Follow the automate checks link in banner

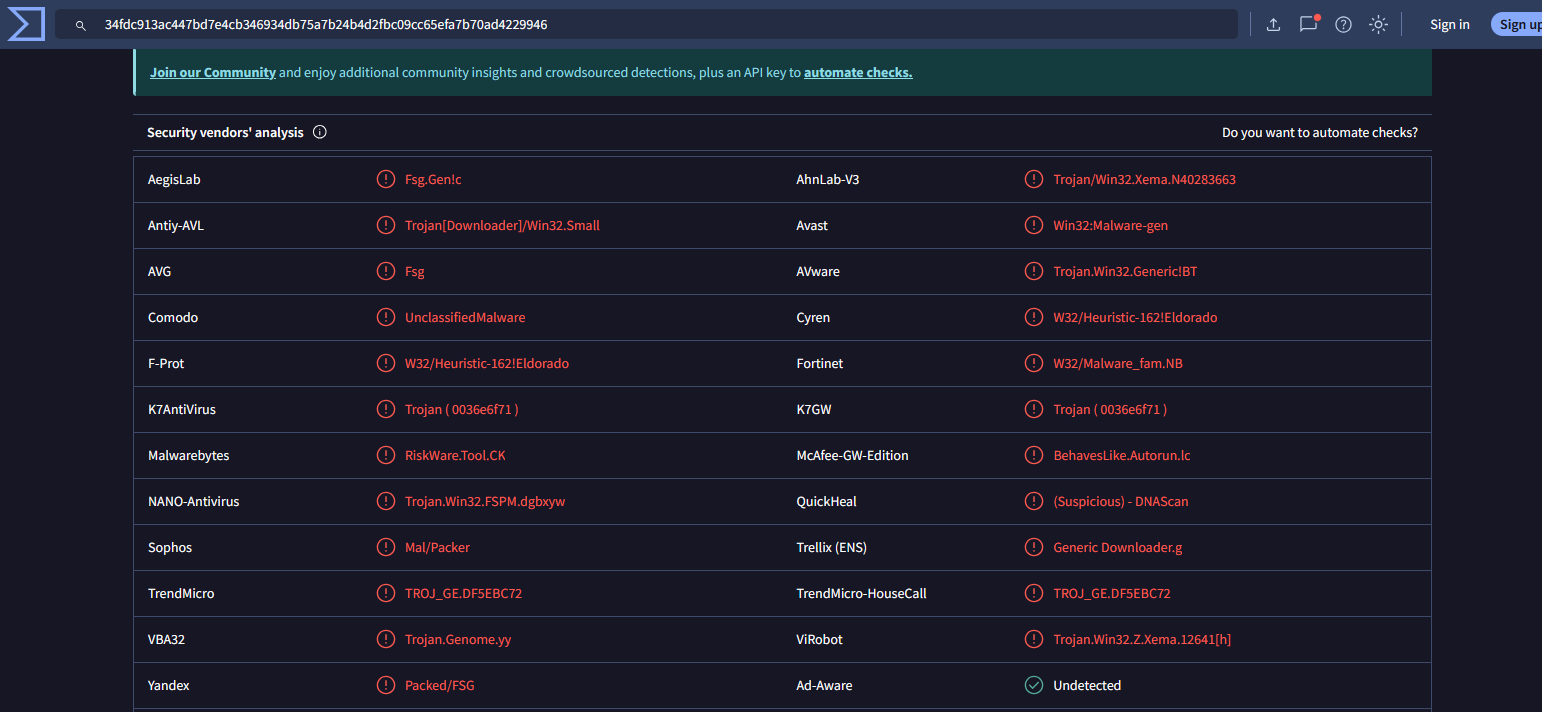(858, 72)
